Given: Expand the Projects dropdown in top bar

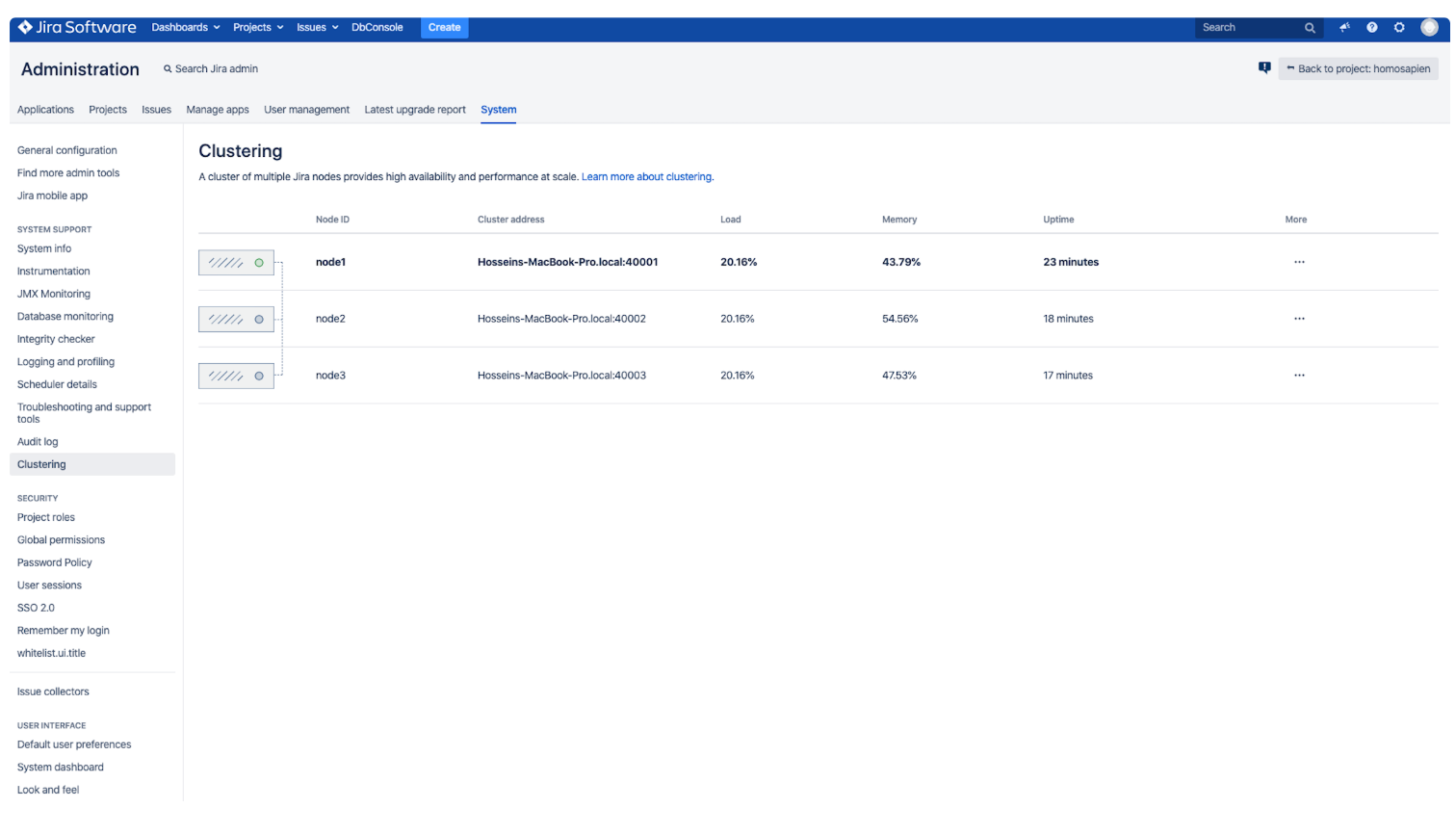Looking at the screenshot, I should (258, 28).
